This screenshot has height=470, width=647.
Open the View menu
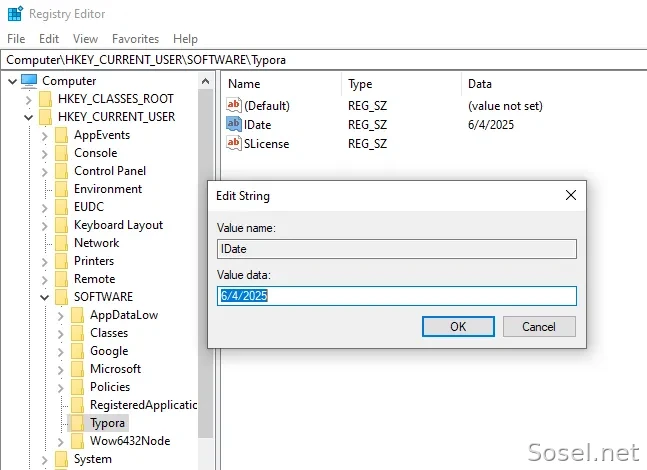85,39
